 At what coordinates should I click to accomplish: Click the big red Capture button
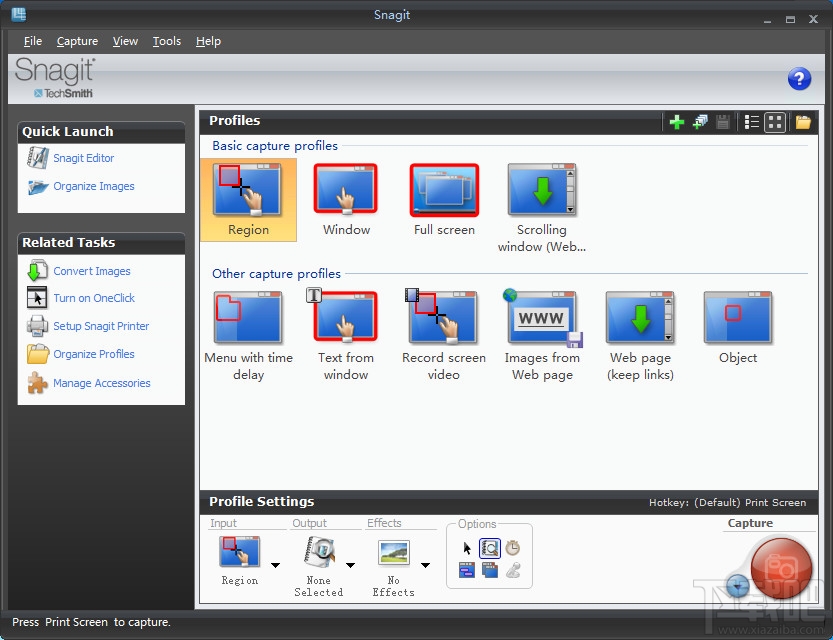click(x=781, y=568)
